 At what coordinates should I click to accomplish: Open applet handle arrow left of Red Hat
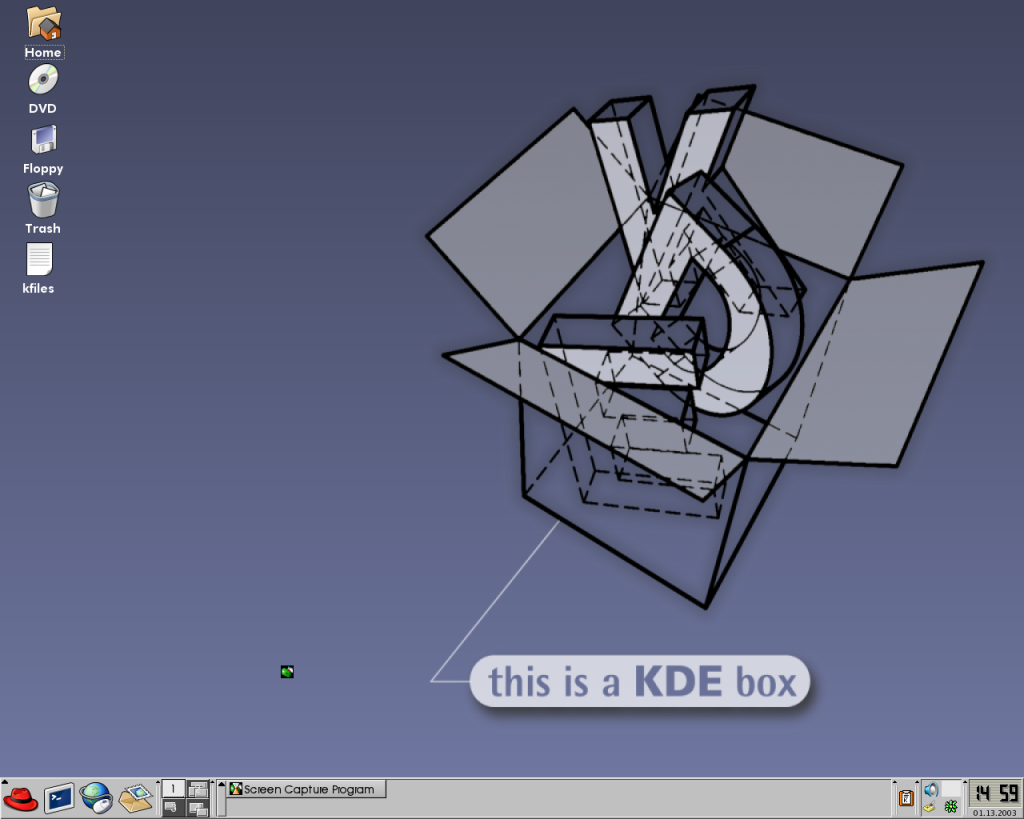click(x=5, y=782)
